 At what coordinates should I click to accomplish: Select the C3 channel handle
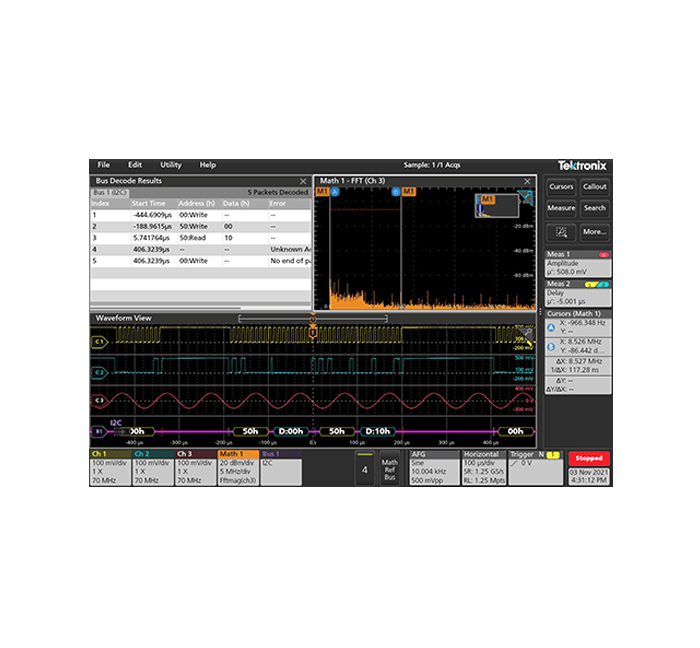pos(99,400)
